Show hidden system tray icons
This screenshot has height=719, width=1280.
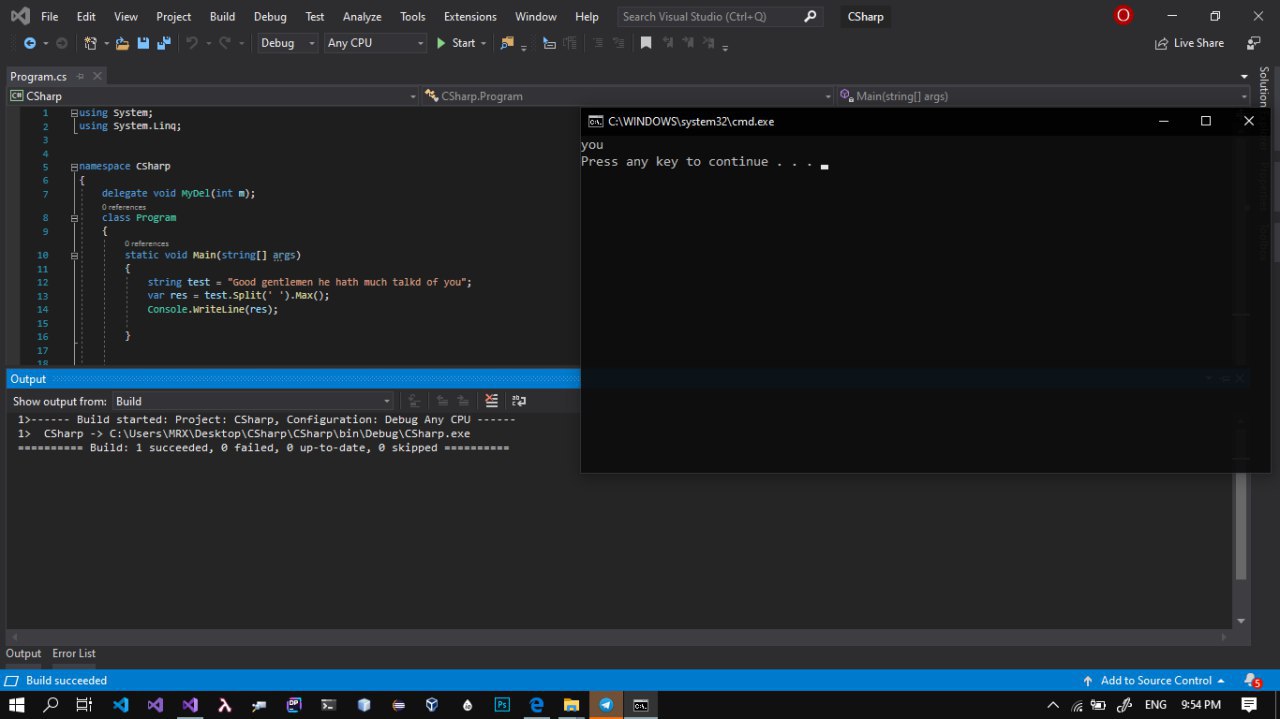click(1053, 705)
